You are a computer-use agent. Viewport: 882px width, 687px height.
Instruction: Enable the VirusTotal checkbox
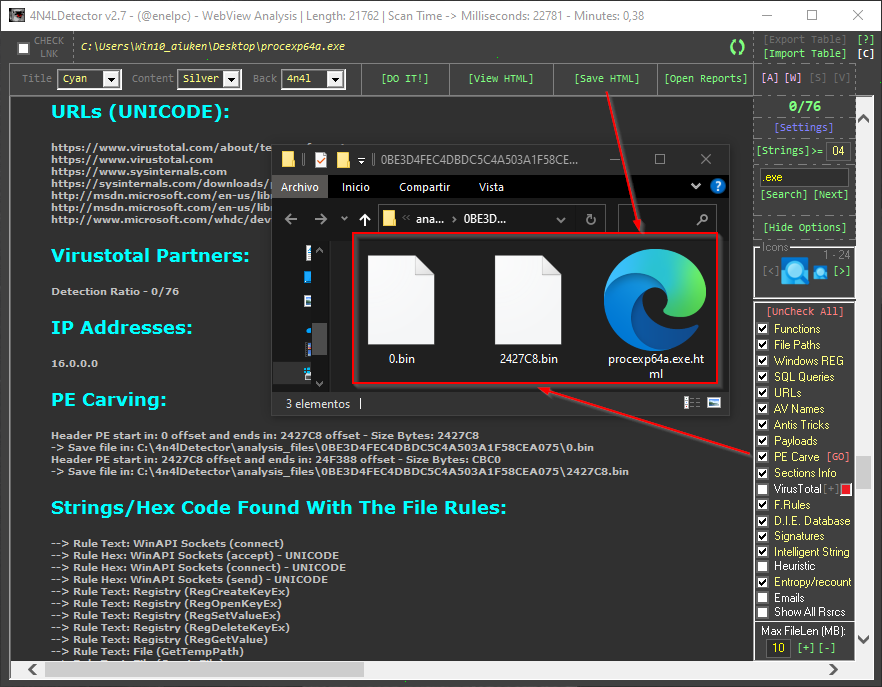[763, 489]
